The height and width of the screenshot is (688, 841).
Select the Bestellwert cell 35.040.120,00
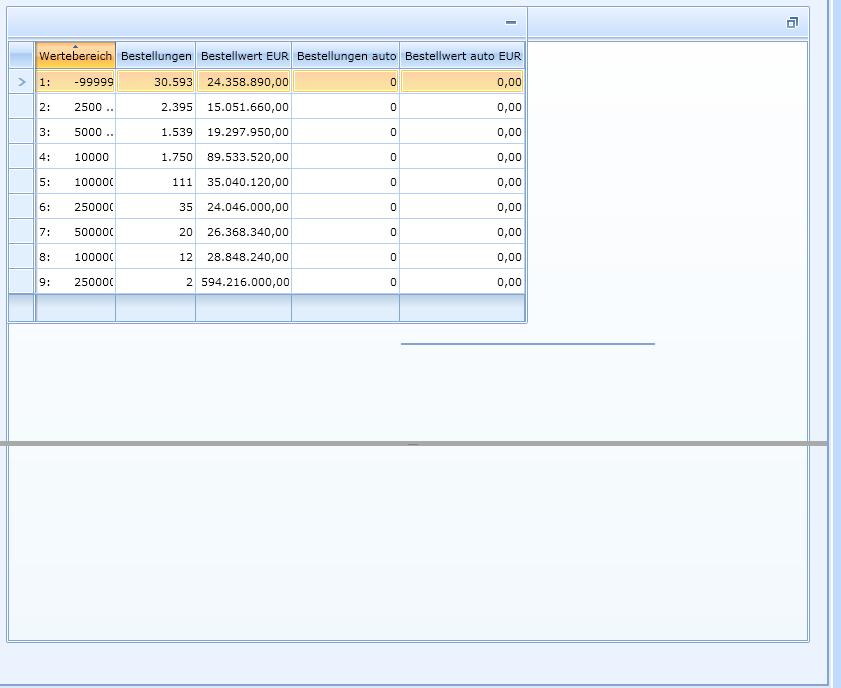pyautogui.click(x=244, y=182)
